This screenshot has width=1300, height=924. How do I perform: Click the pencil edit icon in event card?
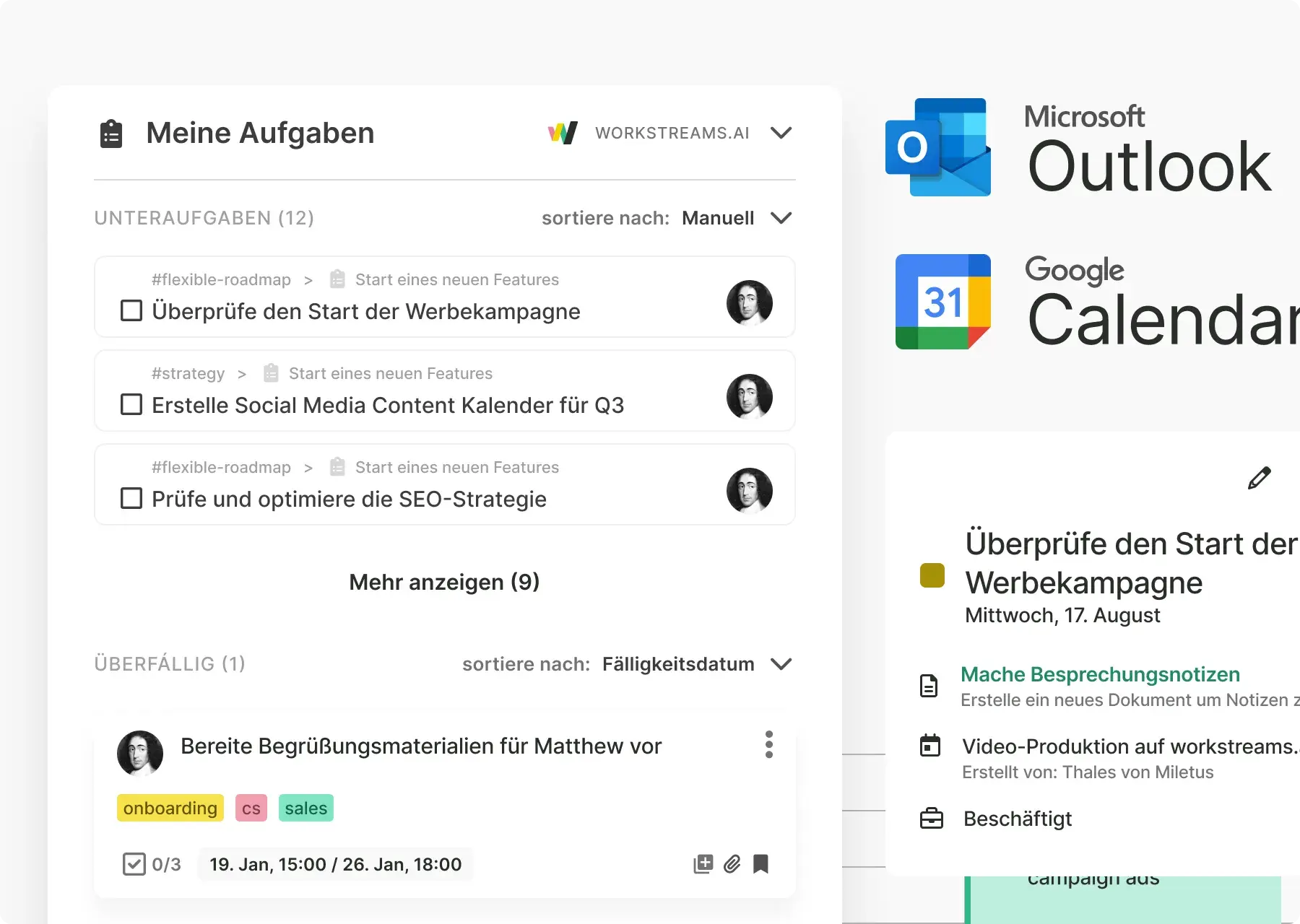1259,478
